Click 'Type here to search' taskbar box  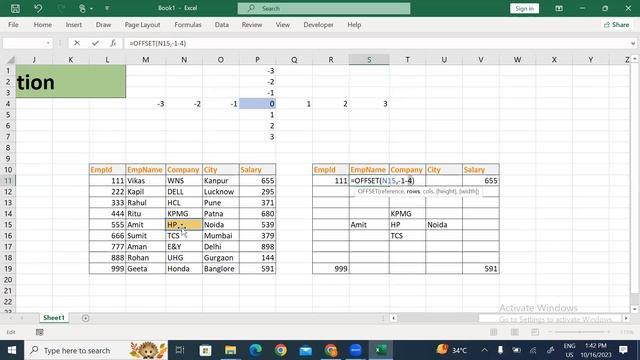pyautogui.click(x=96, y=350)
